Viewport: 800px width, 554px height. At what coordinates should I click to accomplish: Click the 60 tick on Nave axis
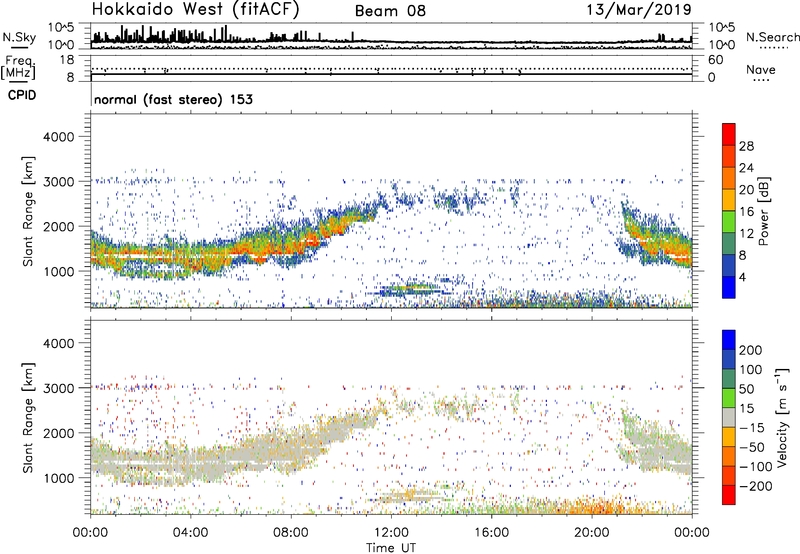click(x=715, y=60)
